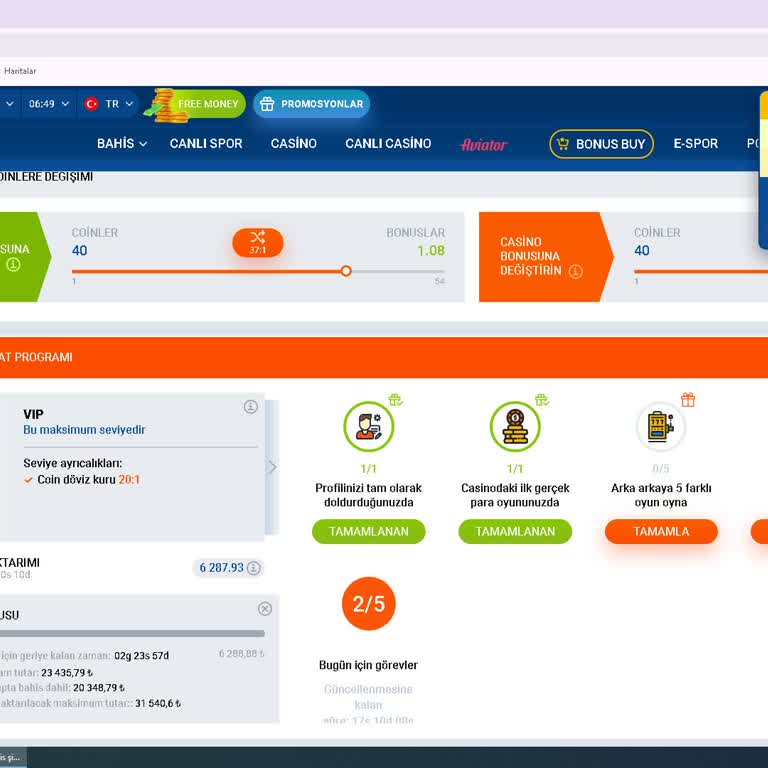Click the info icon on Casino Bonusuna Değiştirin
The height and width of the screenshot is (768, 768).
tap(576, 271)
